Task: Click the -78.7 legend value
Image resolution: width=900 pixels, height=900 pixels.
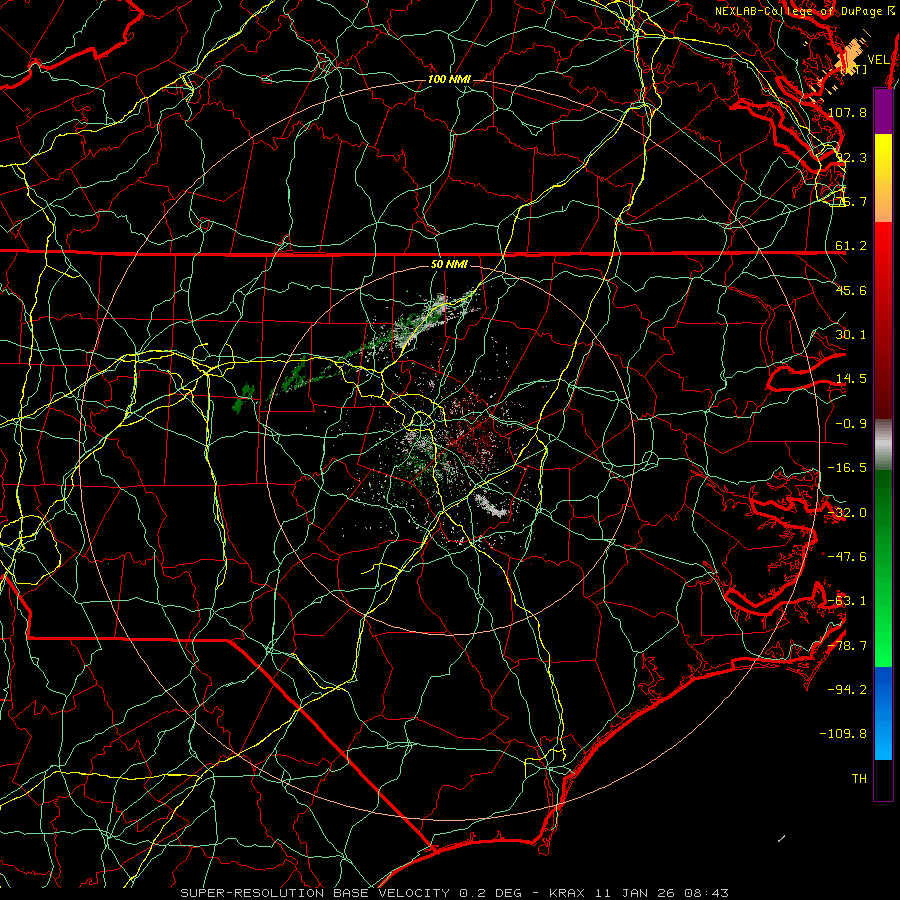Action: tap(847, 646)
